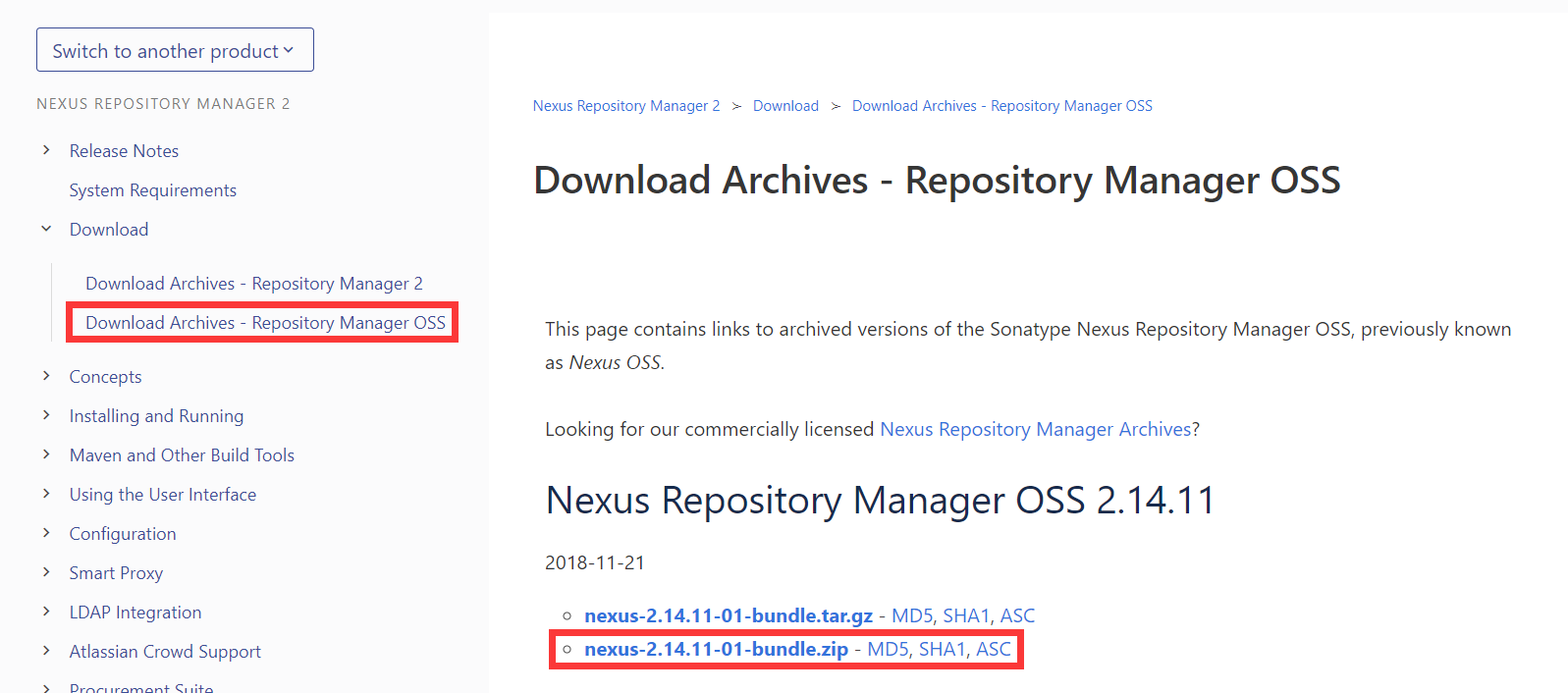Image resolution: width=1568 pixels, height=693 pixels.
Task: Collapse the Download section chevron
Action: tap(46, 229)
